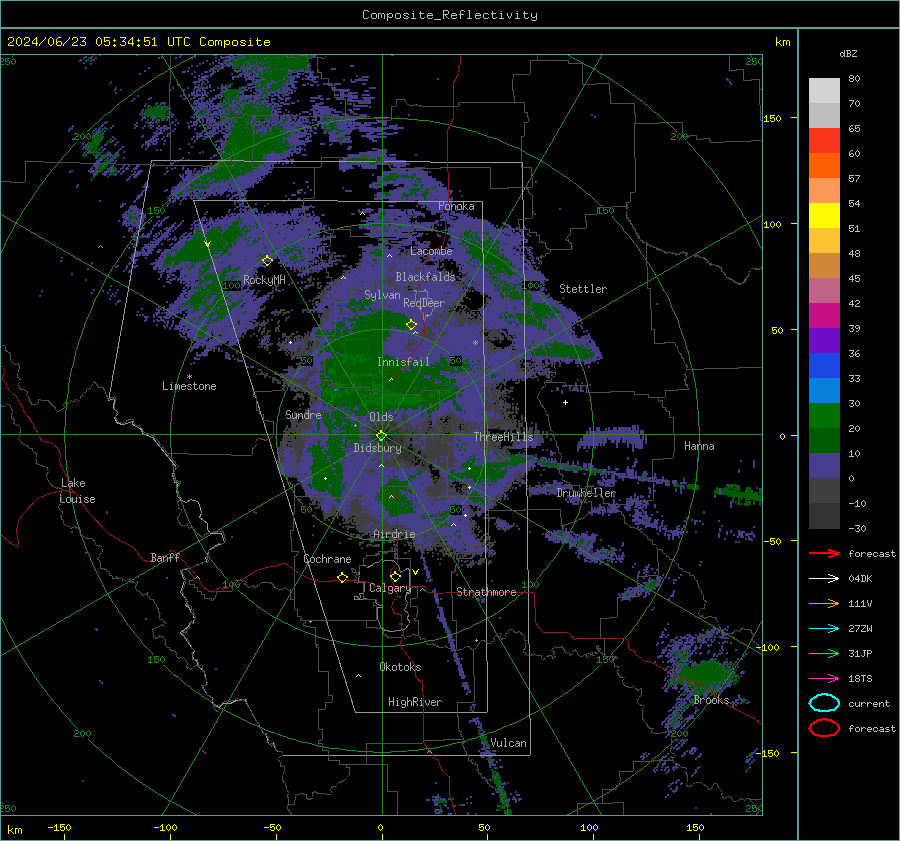The image size is (900, 841).
Task: Click the Cochrane town label
Action: [x=327, y=559]
